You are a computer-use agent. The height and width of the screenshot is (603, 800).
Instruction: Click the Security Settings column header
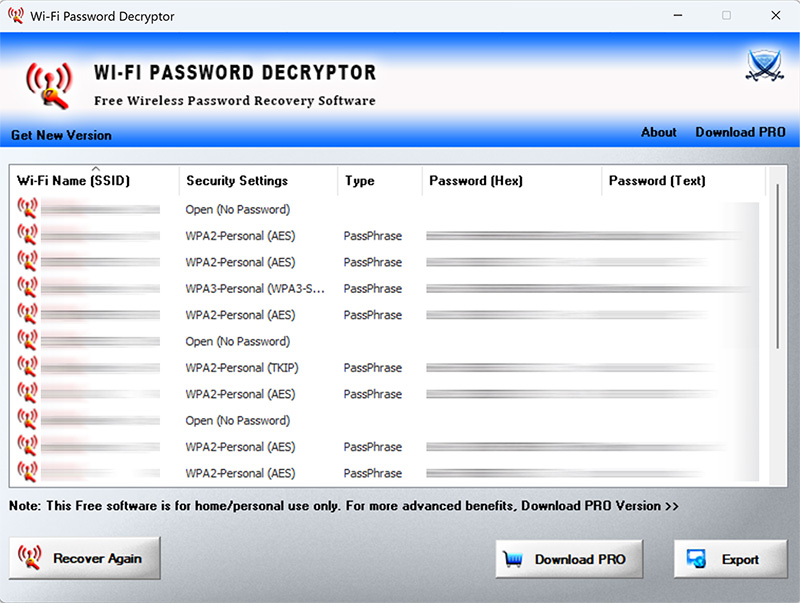point(237,181)
